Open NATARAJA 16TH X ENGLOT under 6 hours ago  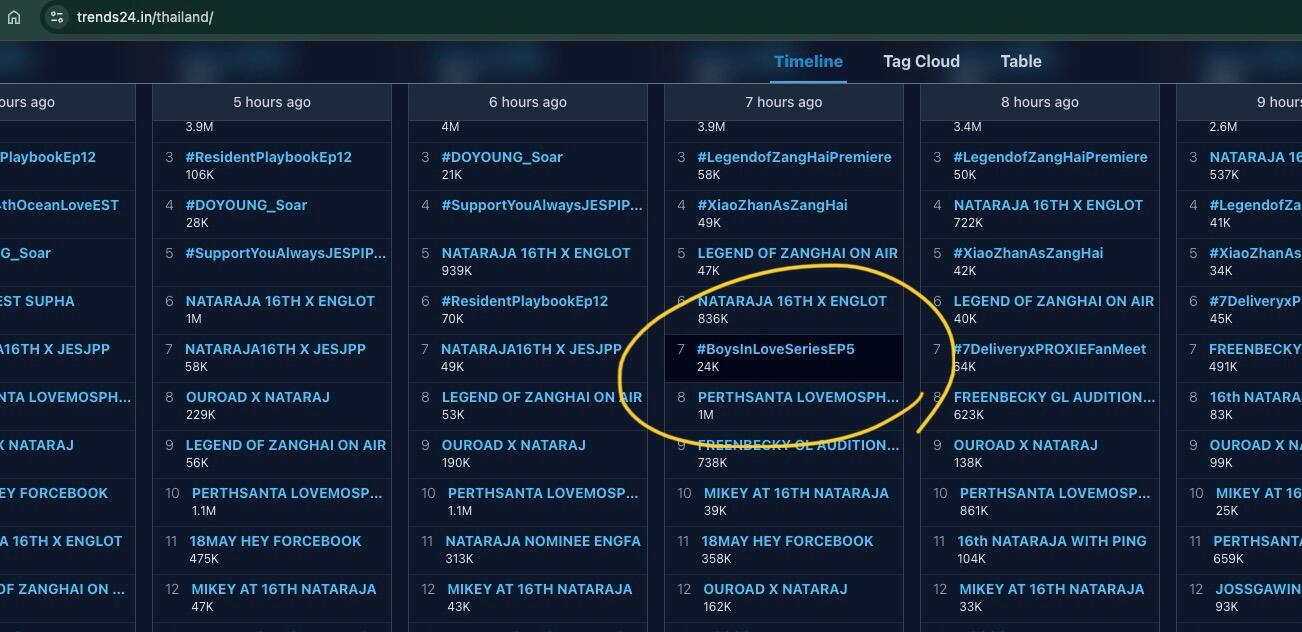click(536, 253)
